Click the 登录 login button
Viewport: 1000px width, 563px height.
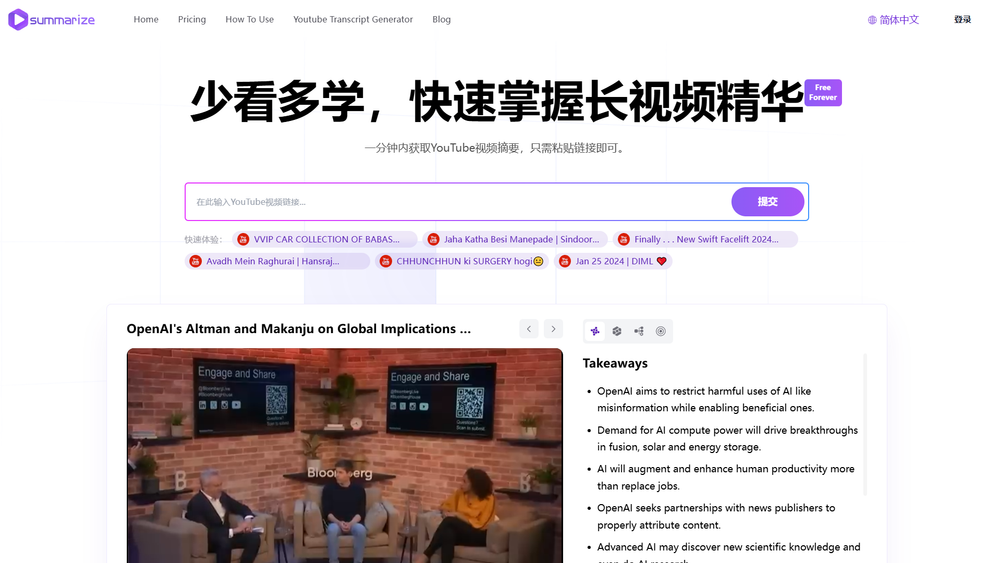click(962, 20)
